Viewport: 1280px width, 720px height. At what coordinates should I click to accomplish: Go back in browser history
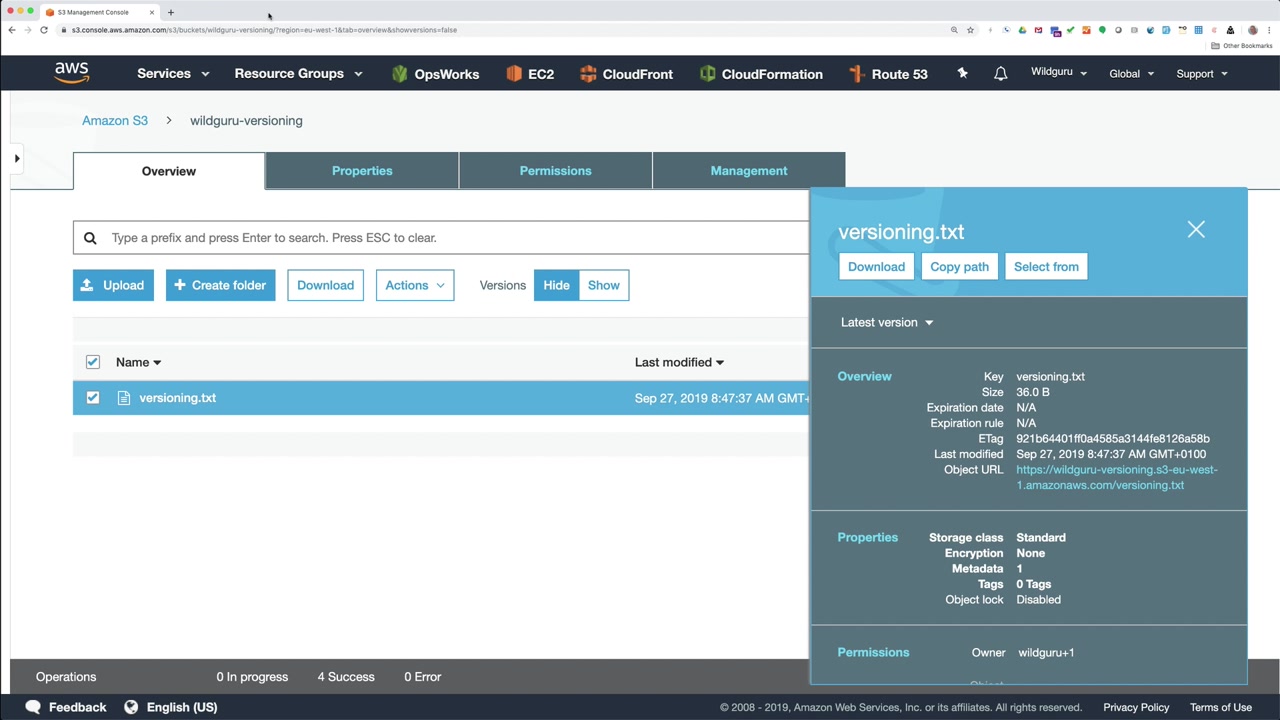tap(12, 30)
